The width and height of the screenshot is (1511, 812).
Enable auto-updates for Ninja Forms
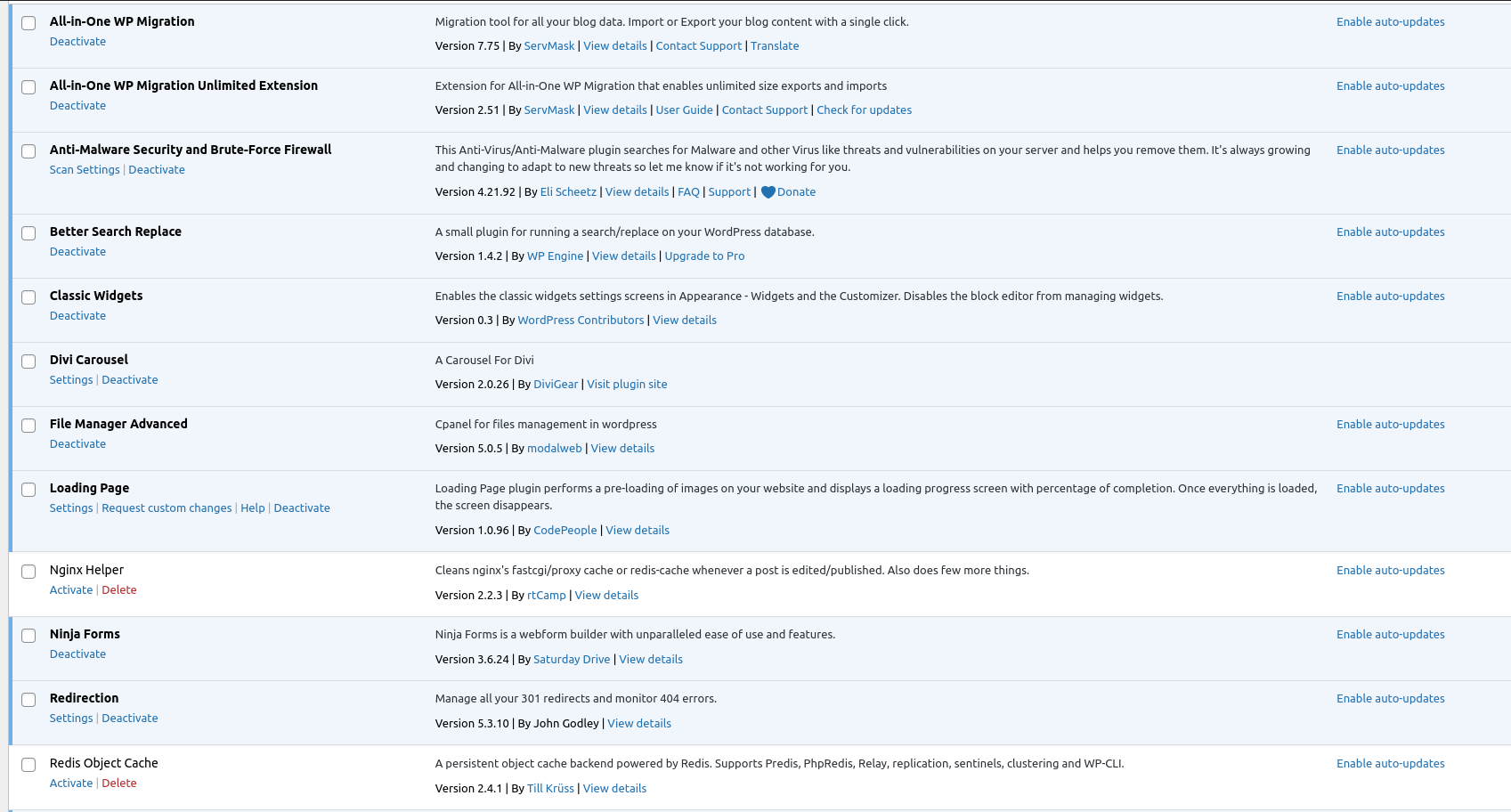click(1390, 635)
